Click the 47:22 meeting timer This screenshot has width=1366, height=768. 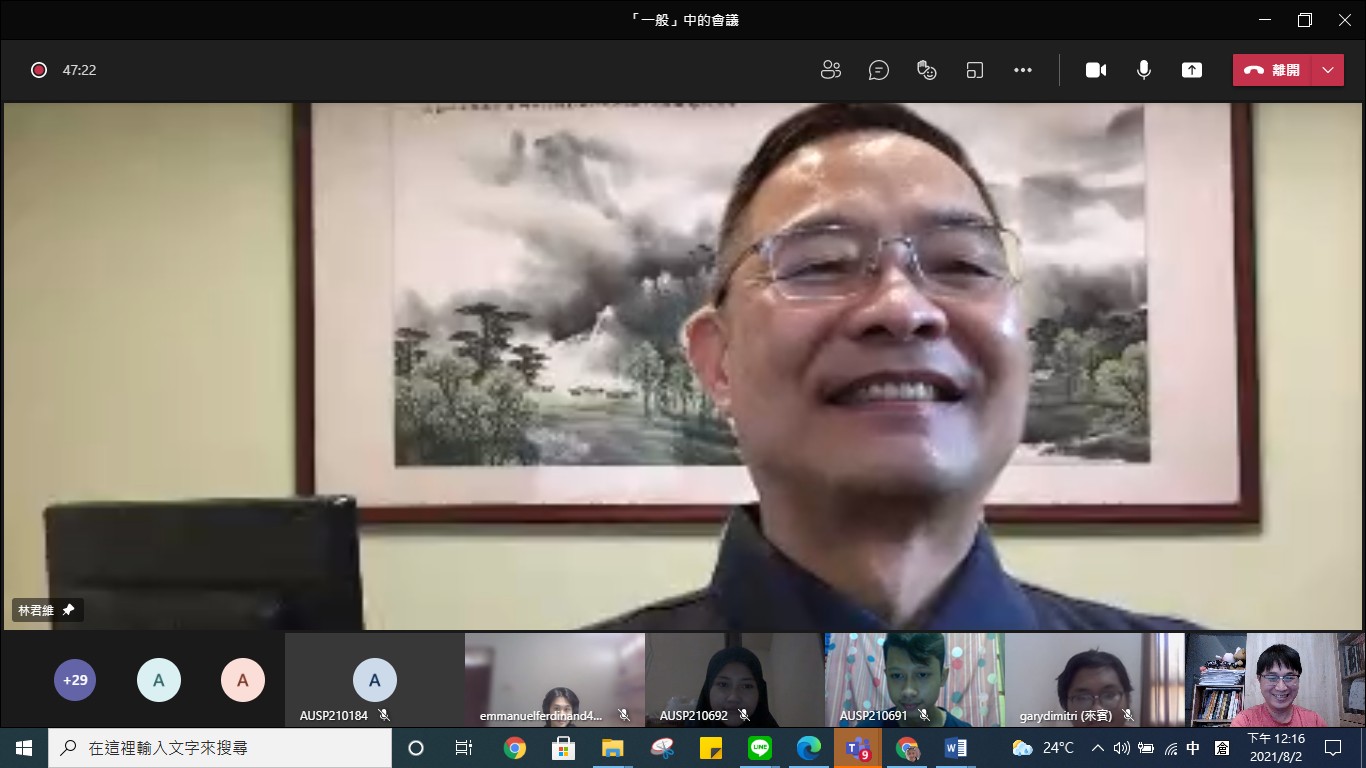point(79,70)
